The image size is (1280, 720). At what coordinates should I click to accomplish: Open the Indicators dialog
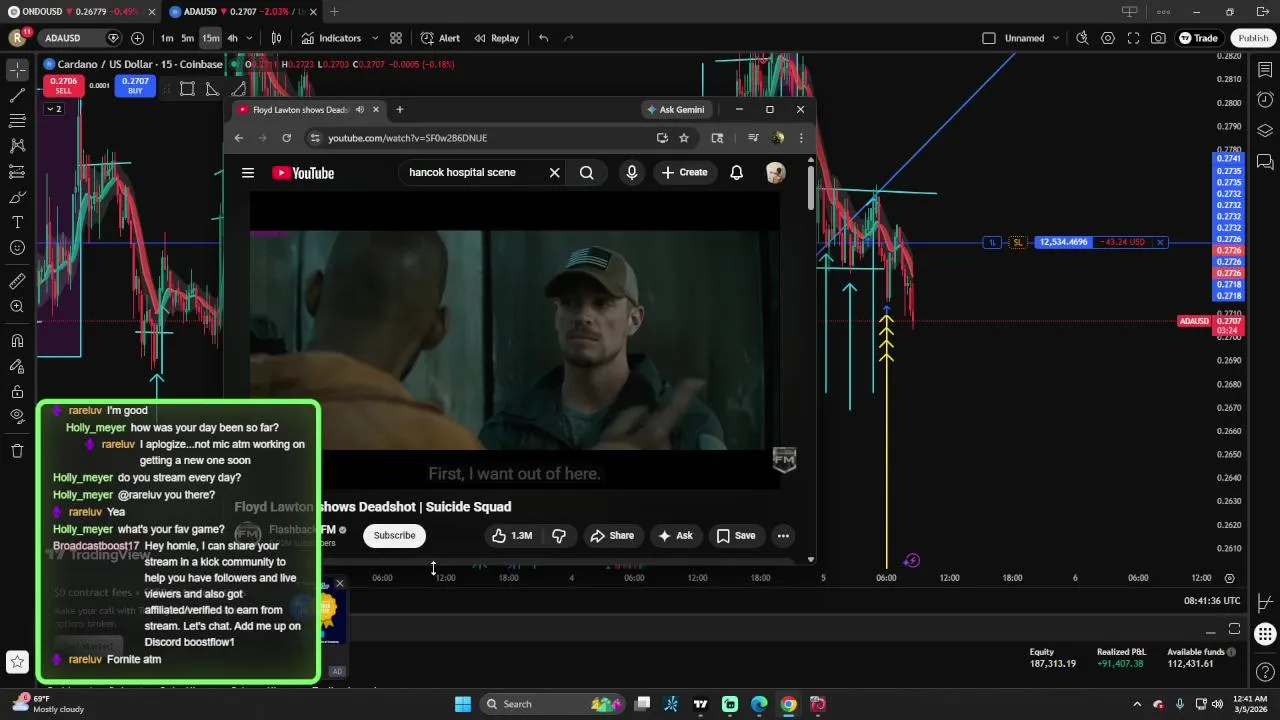(x=331, y=38)
